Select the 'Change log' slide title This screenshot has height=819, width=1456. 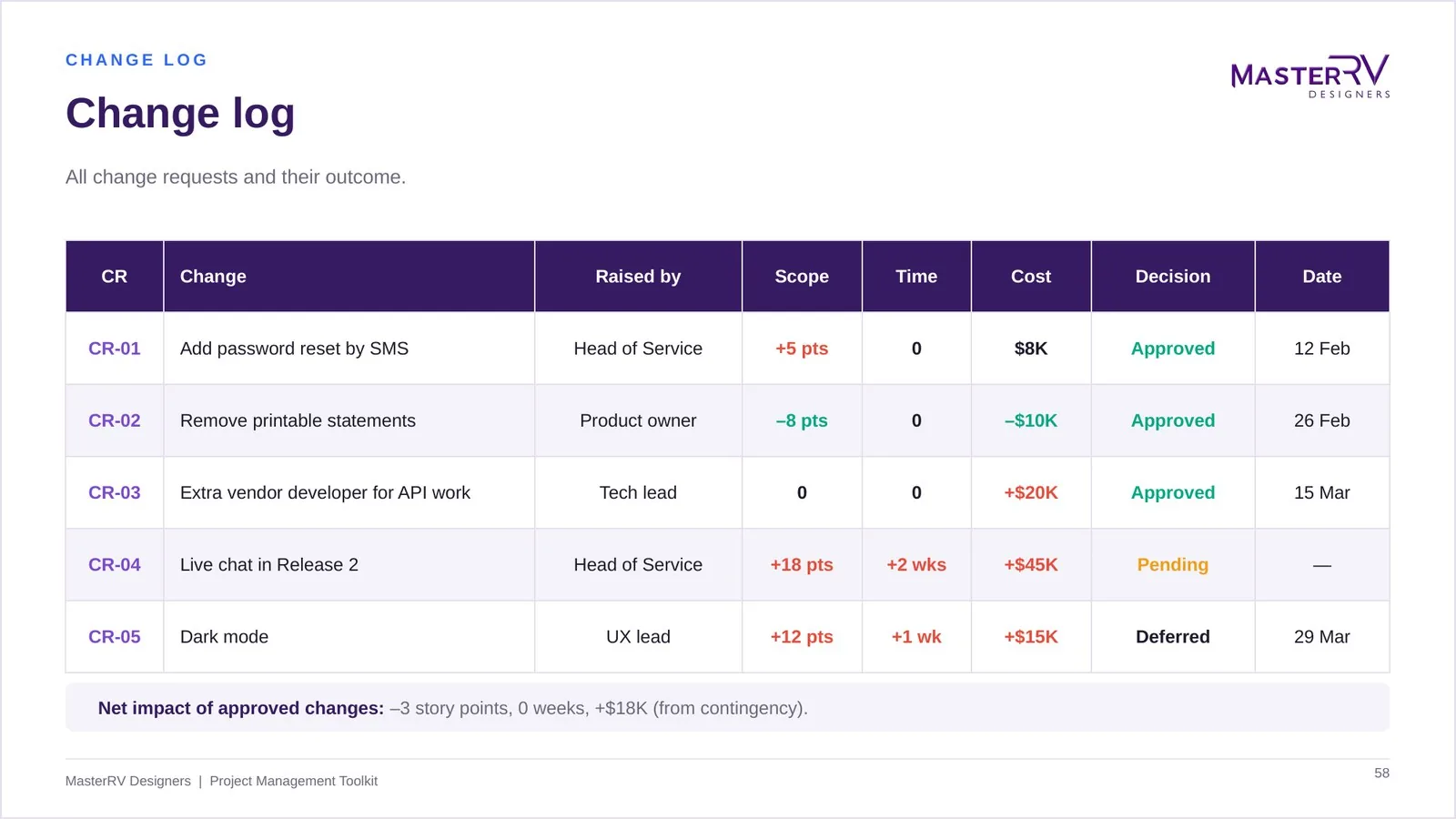pos(180,114)
